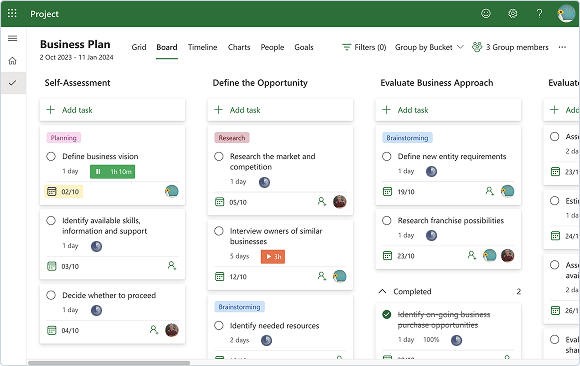Complete Identify available skills task

tap(51, 221)
